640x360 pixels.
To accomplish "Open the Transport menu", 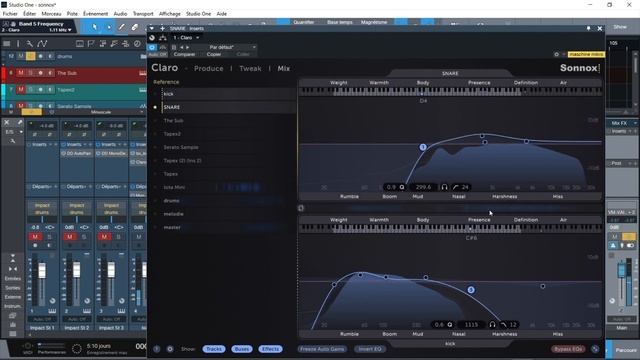I will 143,14.
